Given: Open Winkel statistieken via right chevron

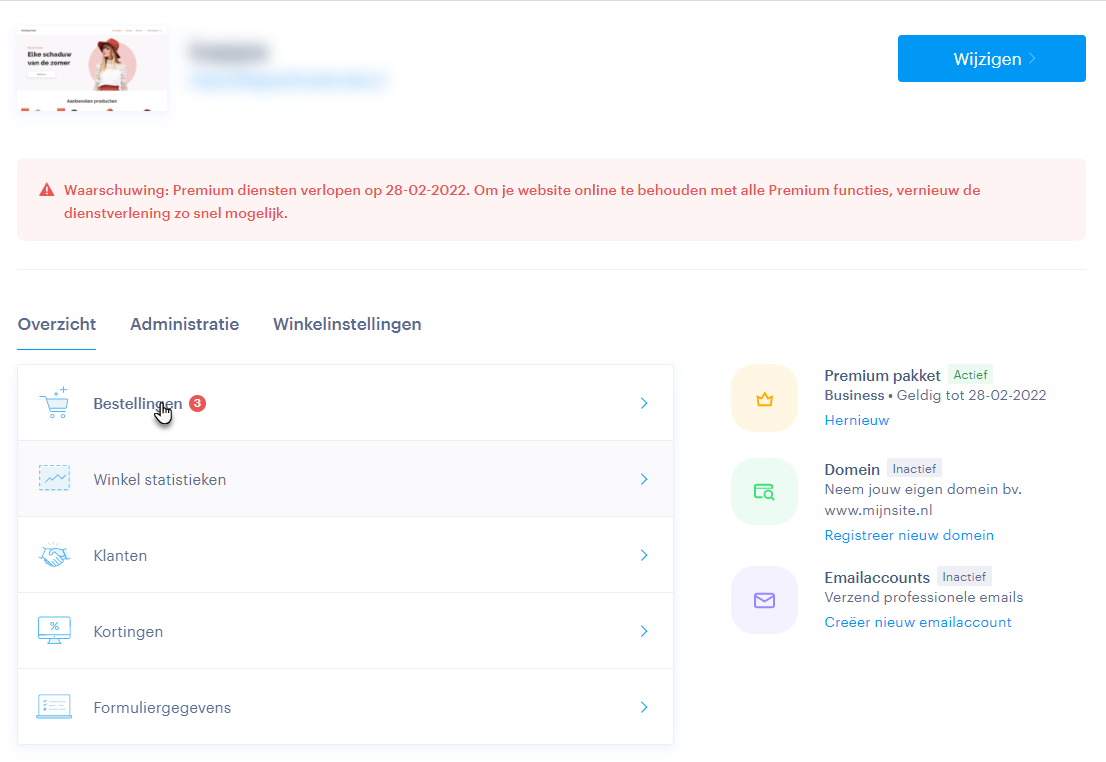Looking at the screenshot, I should 644,479.
